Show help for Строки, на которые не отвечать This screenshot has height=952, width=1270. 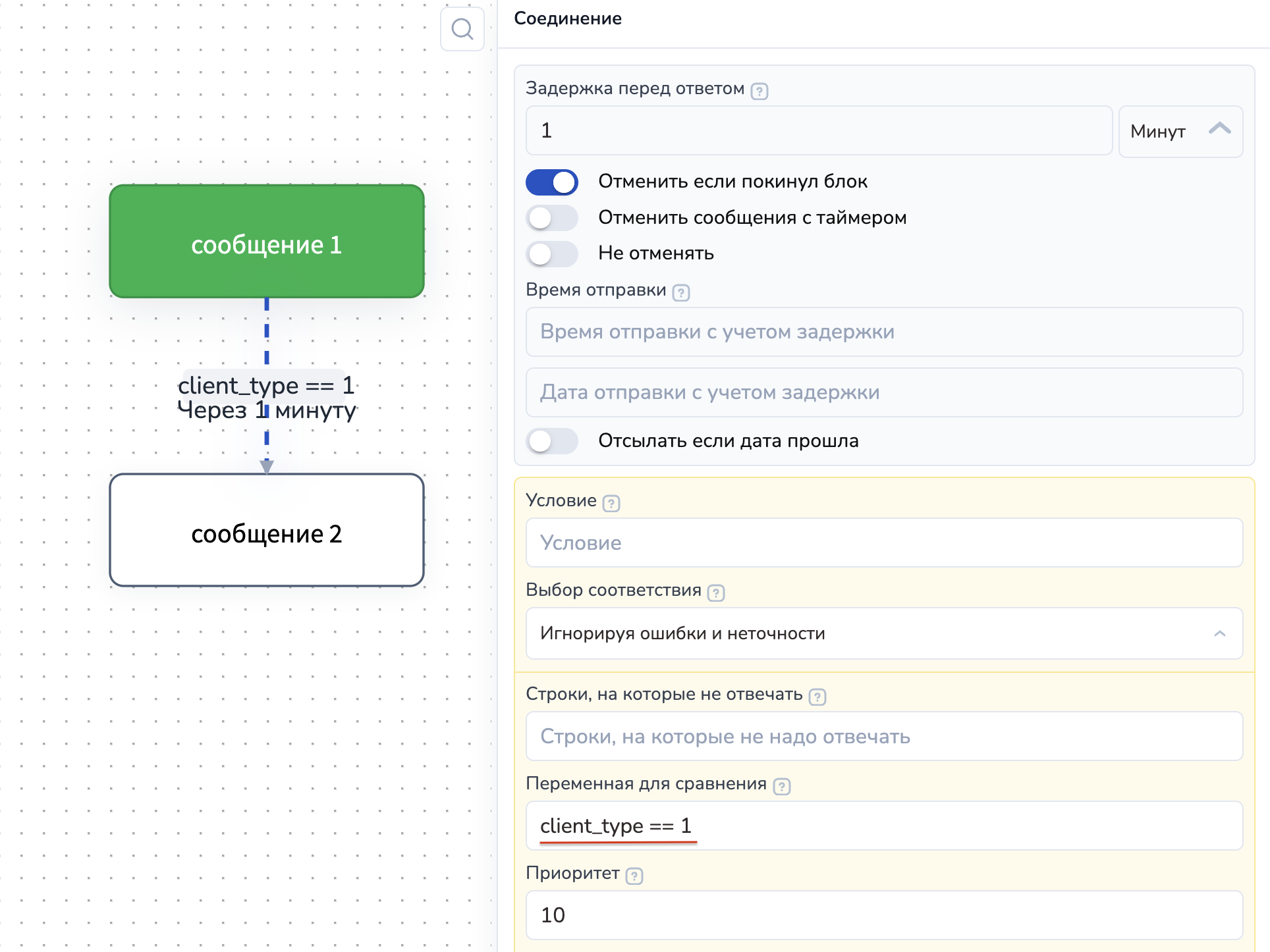click(x=817, y=697)
